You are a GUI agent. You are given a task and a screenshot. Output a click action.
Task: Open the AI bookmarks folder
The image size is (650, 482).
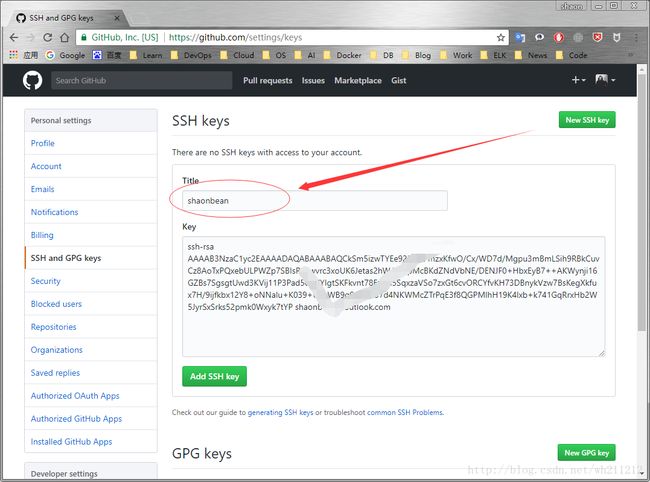point(305,55)
